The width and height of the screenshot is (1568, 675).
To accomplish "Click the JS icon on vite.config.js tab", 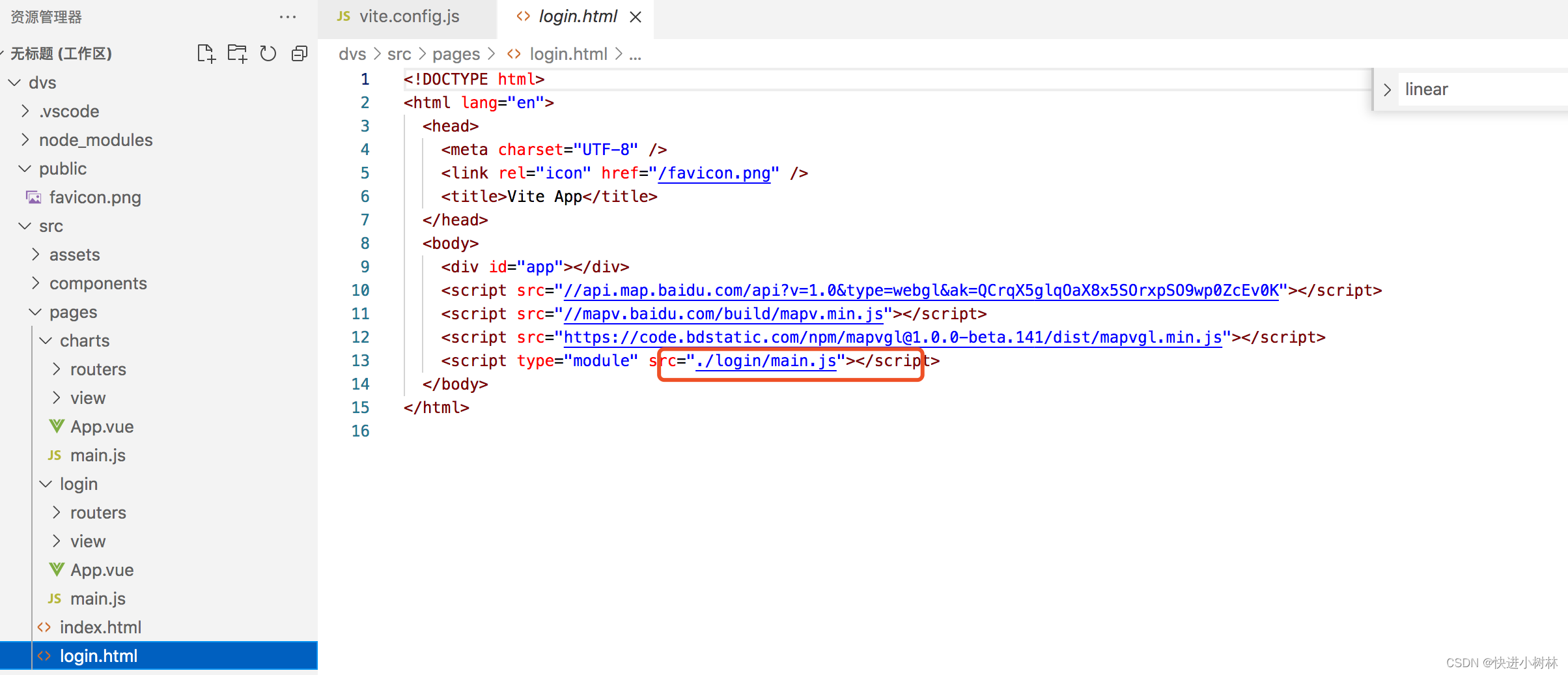I will click(x=343, y=16).
